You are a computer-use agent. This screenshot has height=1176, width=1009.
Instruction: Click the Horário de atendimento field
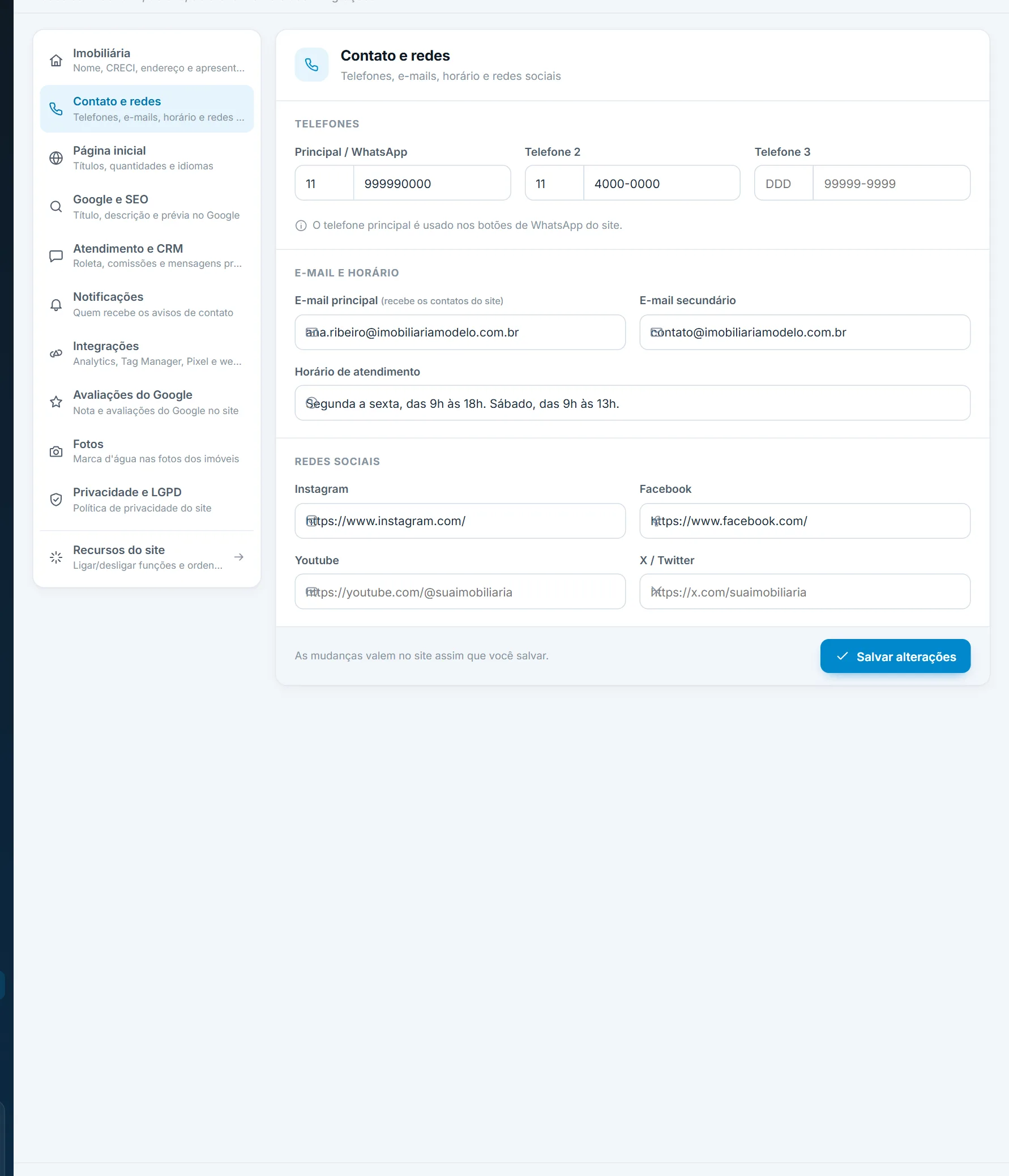point(632,403)
